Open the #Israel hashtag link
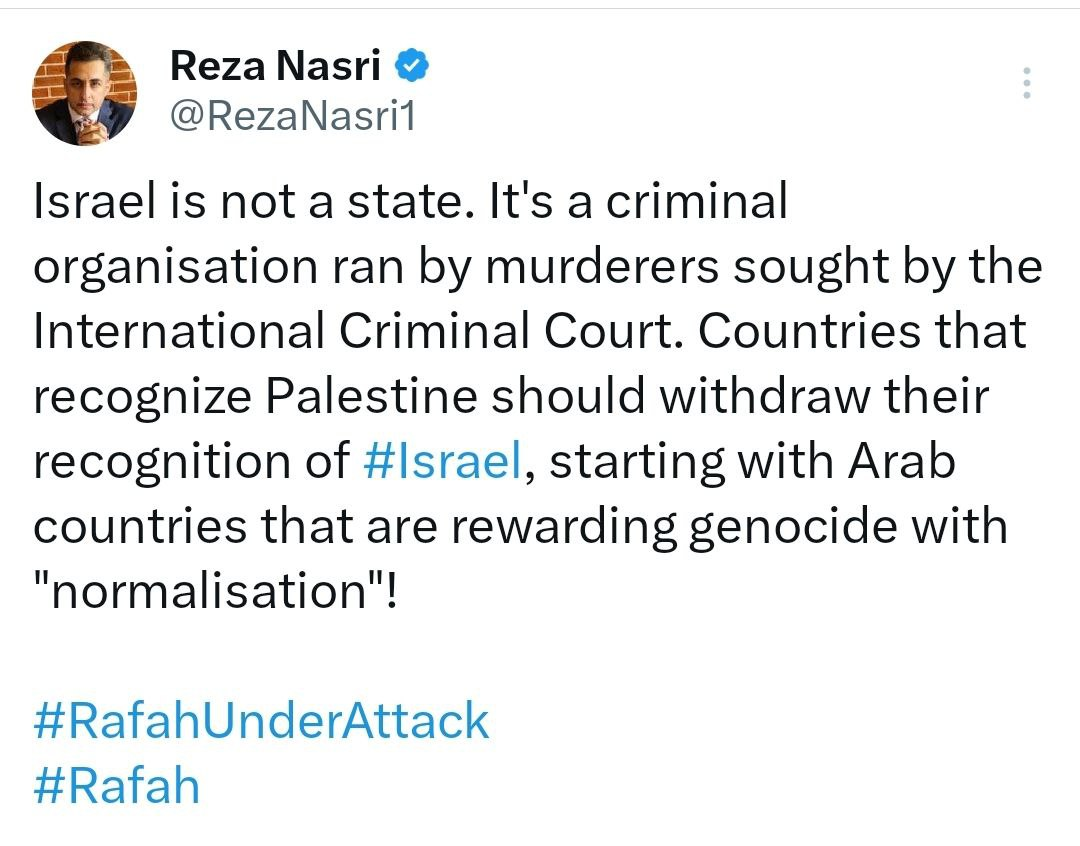The height and width of the screenshot is (846, 1080). coord(441,461)
